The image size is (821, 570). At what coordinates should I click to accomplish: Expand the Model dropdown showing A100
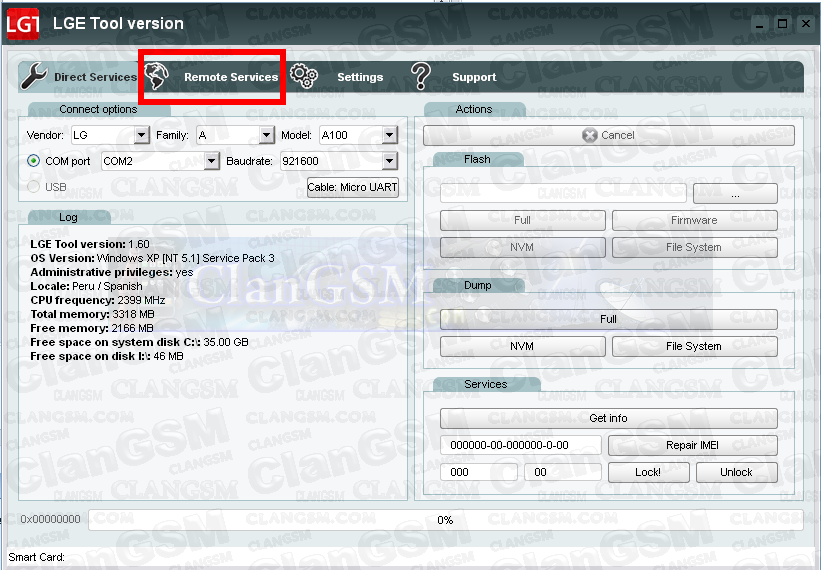(389, 136)
